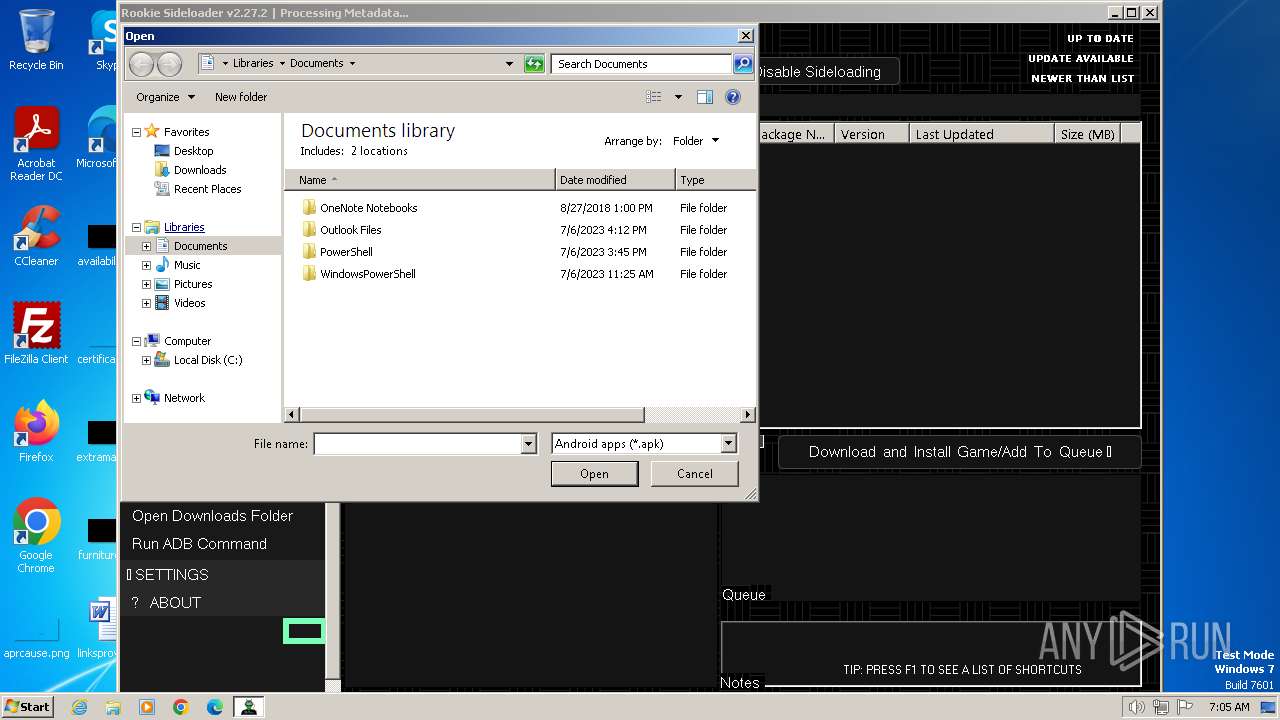Image resolution: width=1280 pixels, height=720 pixels.
Task: Click the Start button
Action: [28, 707]
